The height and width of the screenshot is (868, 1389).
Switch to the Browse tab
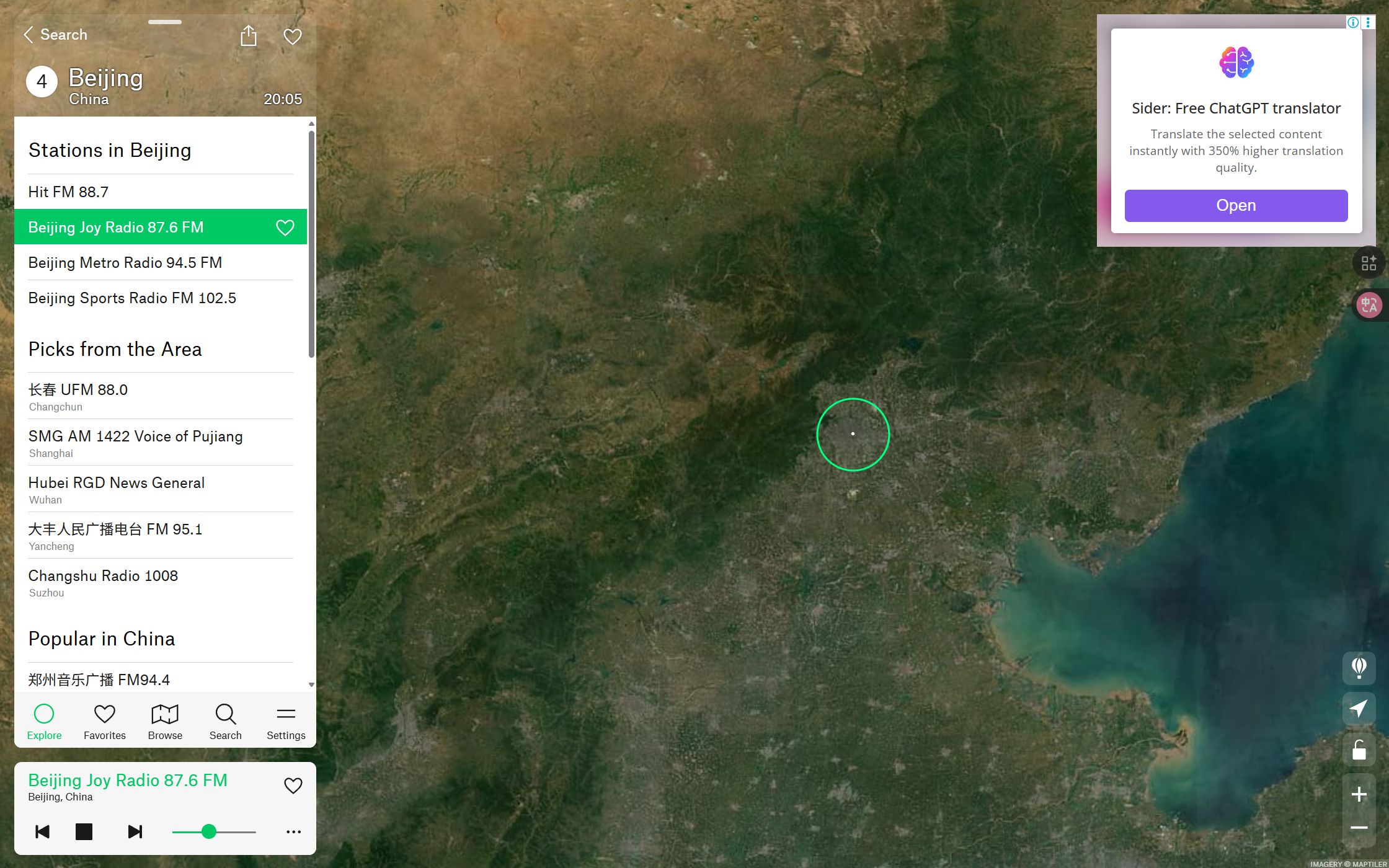tap(165, 722)
